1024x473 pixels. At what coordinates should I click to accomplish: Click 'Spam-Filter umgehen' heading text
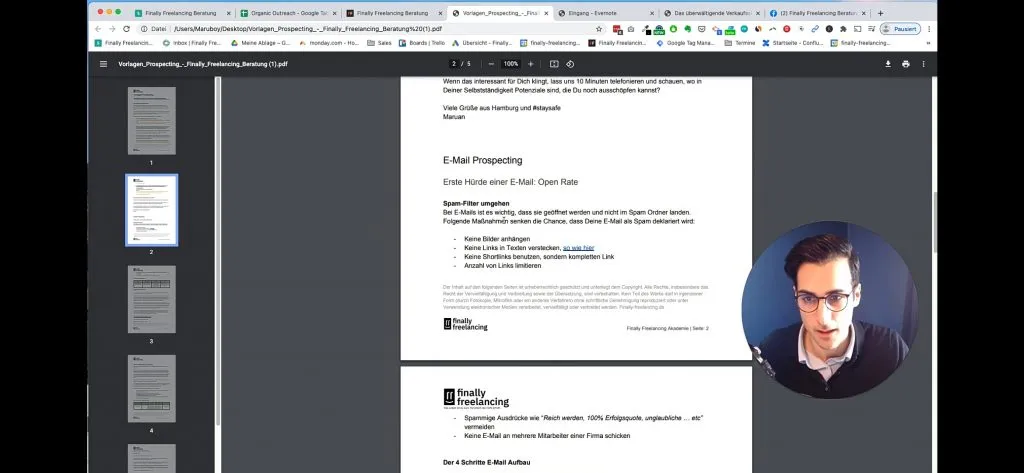(476, 203)
